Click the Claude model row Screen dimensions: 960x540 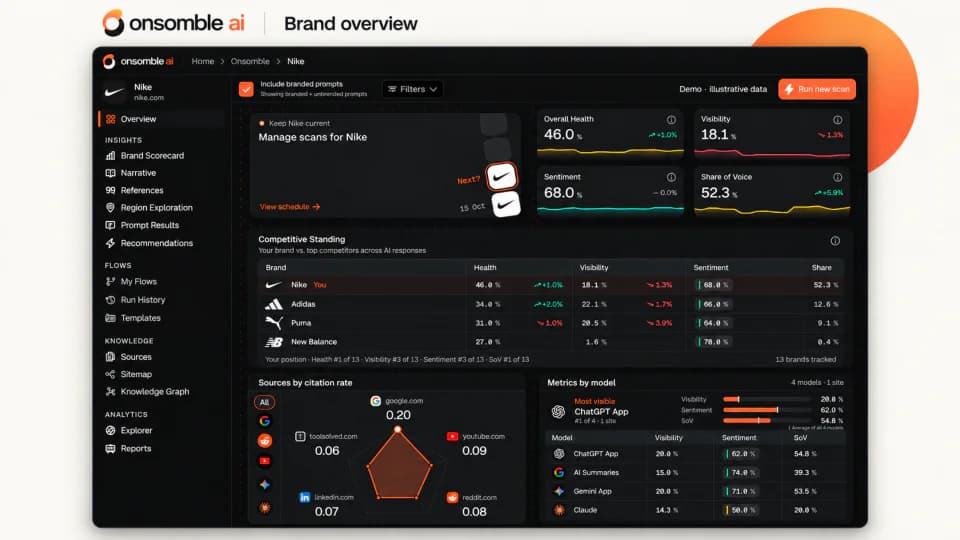tap(695, 510)
